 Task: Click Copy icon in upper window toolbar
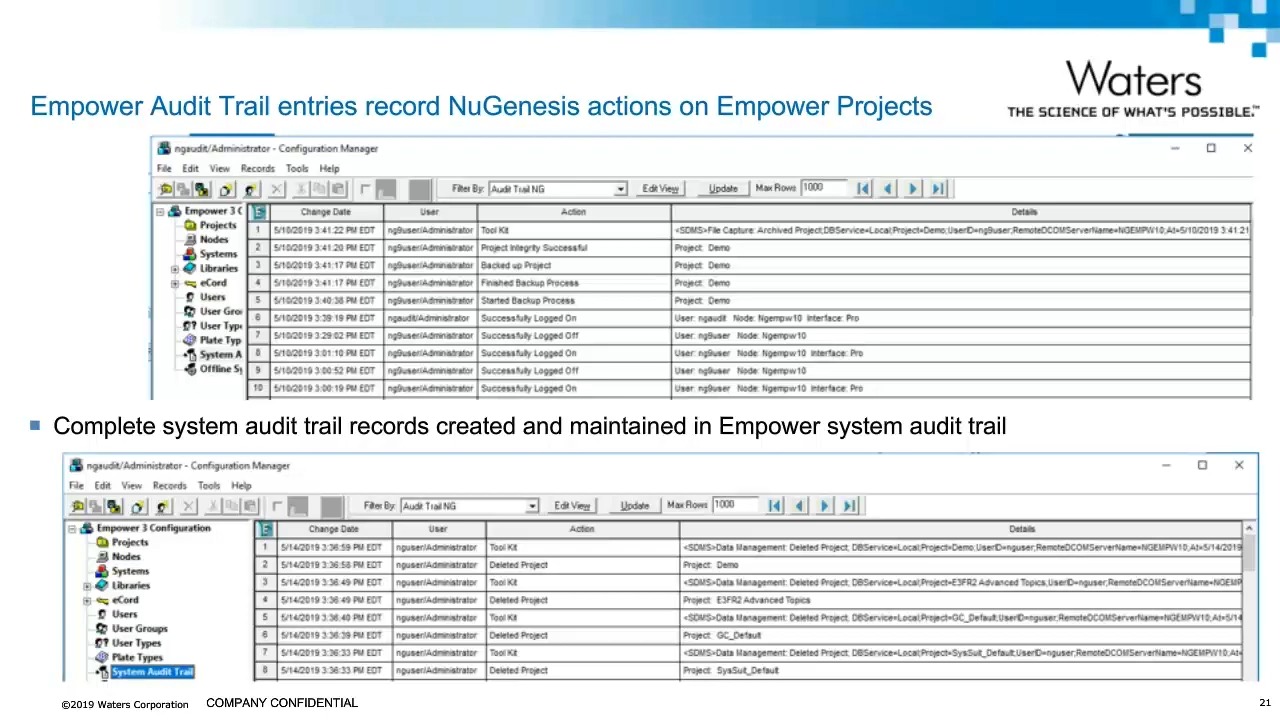point(319,189)
